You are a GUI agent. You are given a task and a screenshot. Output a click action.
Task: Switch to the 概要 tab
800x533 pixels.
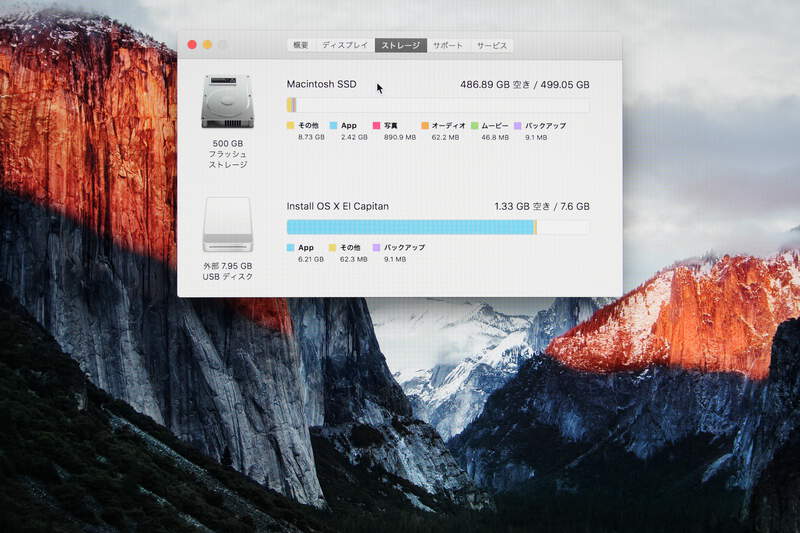pos(300,45)
